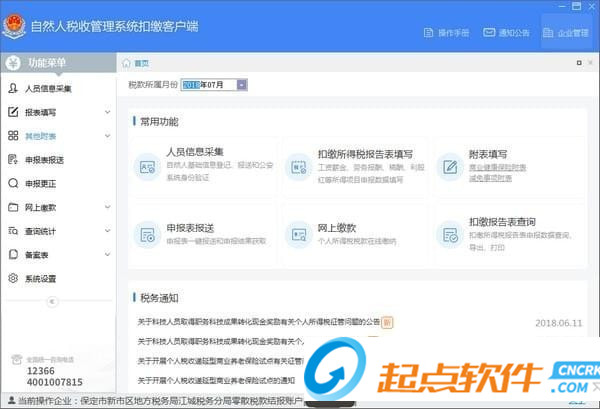The image size is (600, 409).
Task: Expand the 其他附表 submenu chevron
Action: tap(108, 136)
